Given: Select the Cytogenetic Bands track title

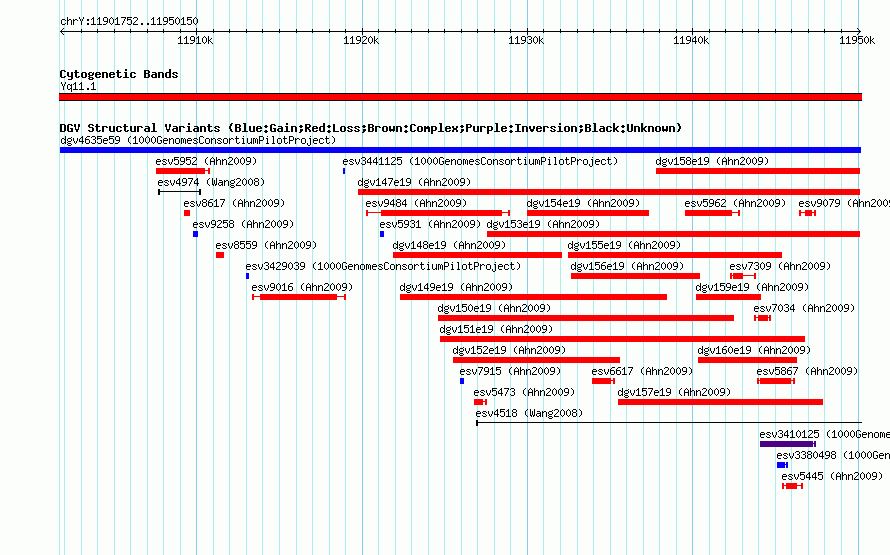Looking at the screenshot, I should pyautogui.click(x=119, y=74).
